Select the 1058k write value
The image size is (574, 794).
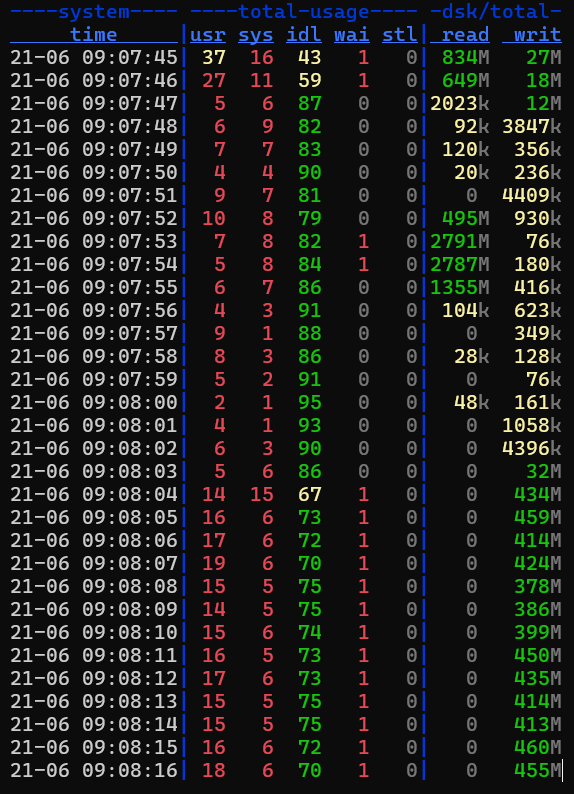click(x=532, y=425)
